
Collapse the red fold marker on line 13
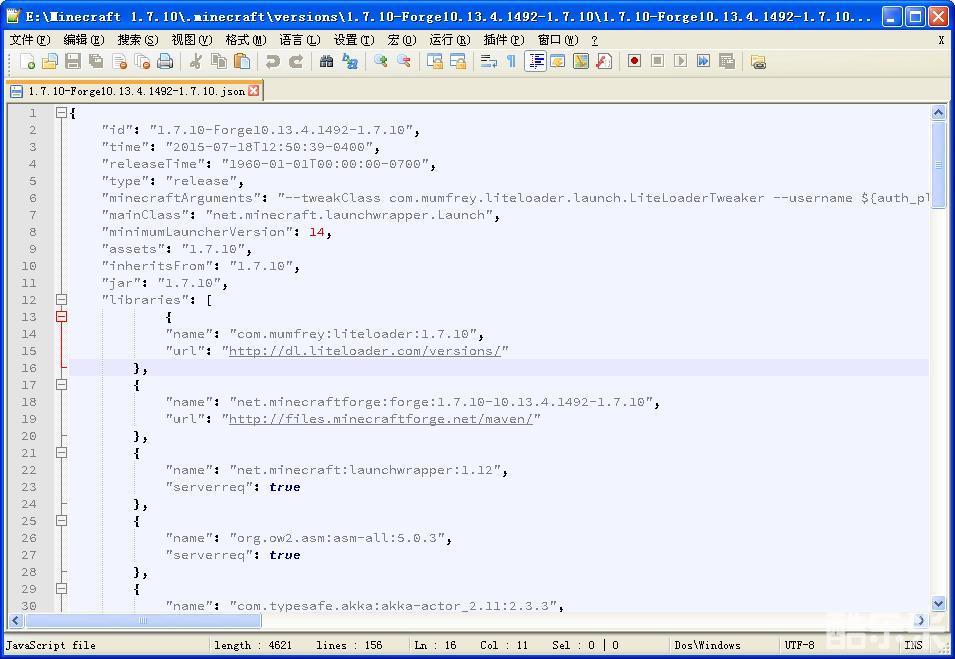pyautogui.click(x=61, y=316)
